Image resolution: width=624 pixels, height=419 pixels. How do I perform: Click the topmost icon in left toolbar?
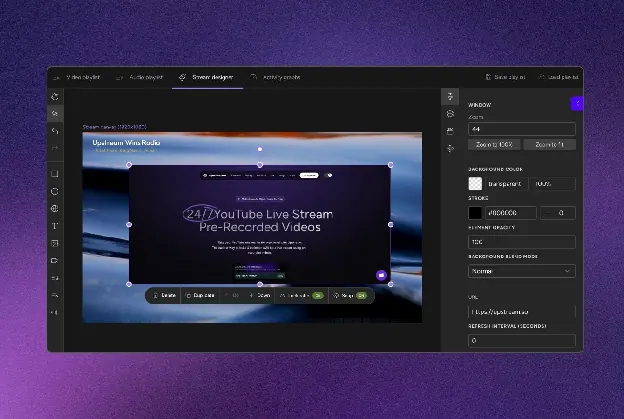[x=55, y=97]
